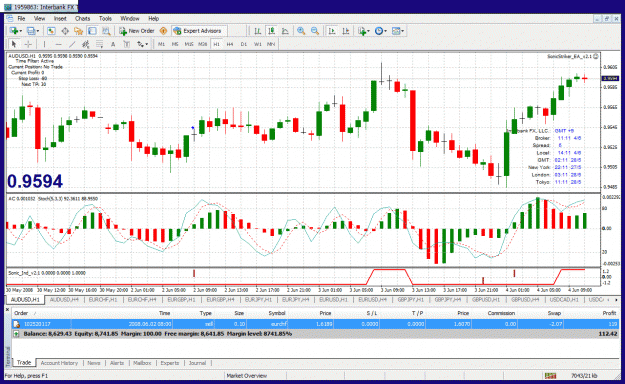The image size is (625, 384).
Task: Switch timeframe to M15
Action: coord(189,44)
